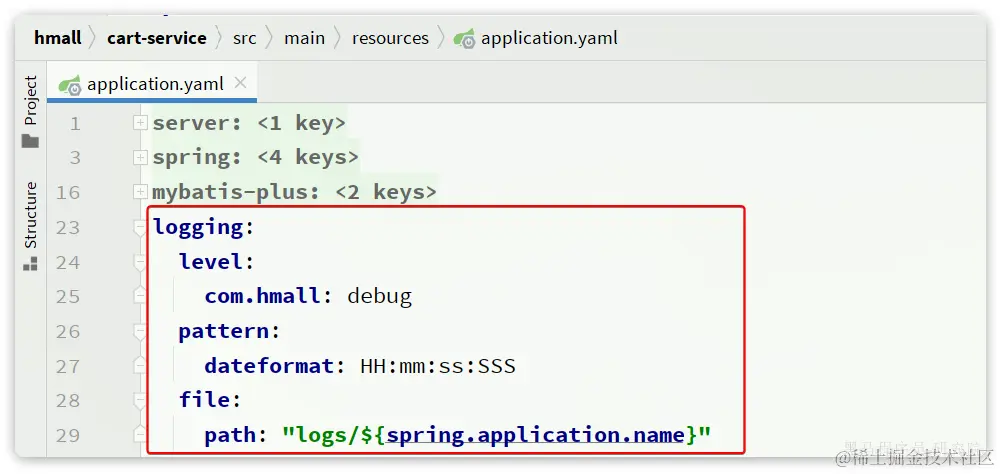Click the '<4 keys>' folded placeholder
This screenshot has width=1001, height=474.
tap(308, 157)
